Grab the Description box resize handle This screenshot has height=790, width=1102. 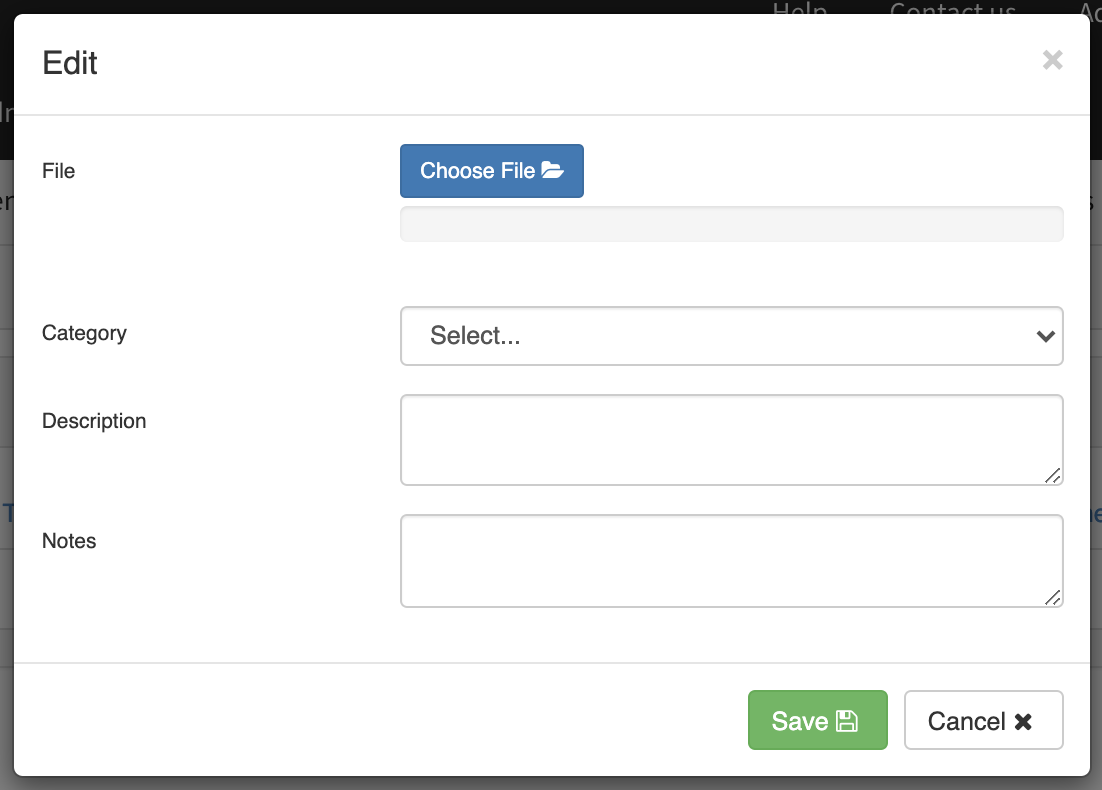pos(1052,475)
